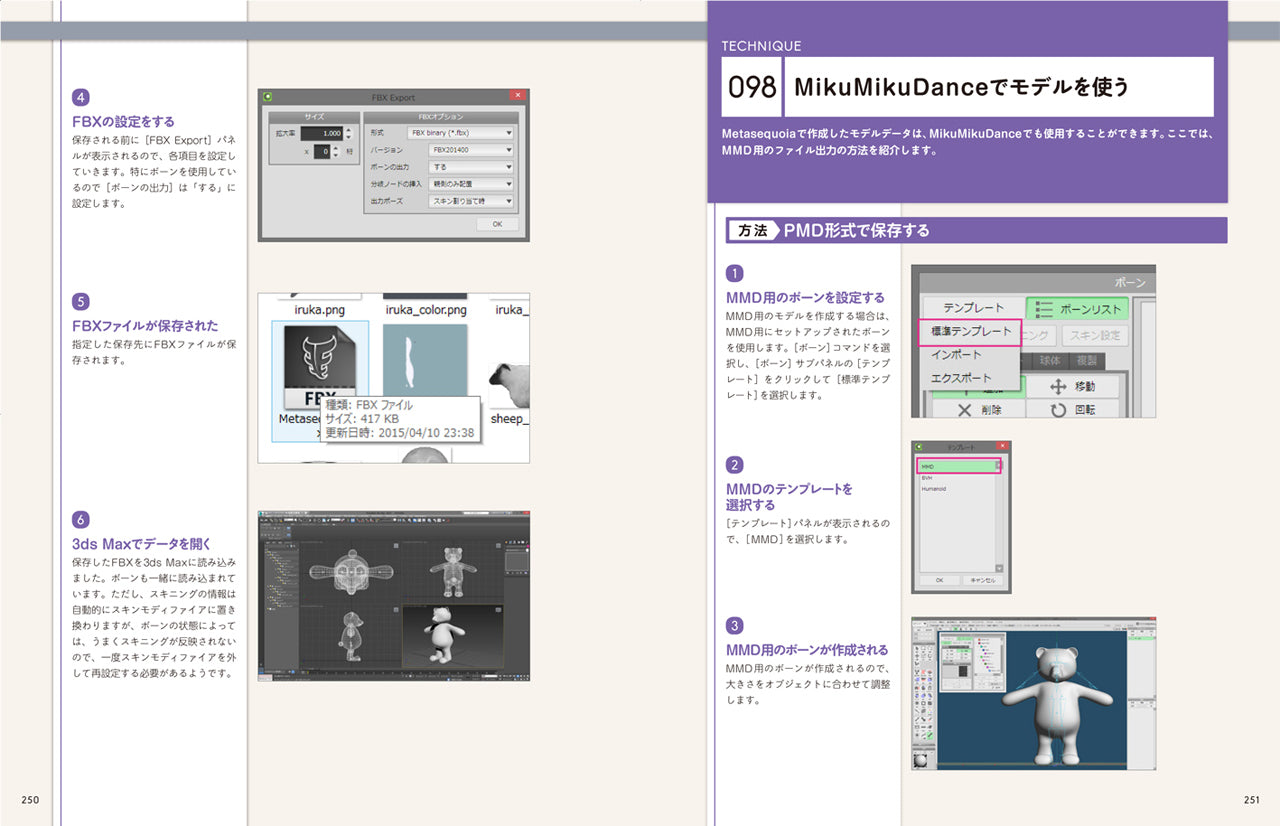
Task: Click the 3ds Max bottom-left side-view wireframe viewport
Action: [351, 636]
